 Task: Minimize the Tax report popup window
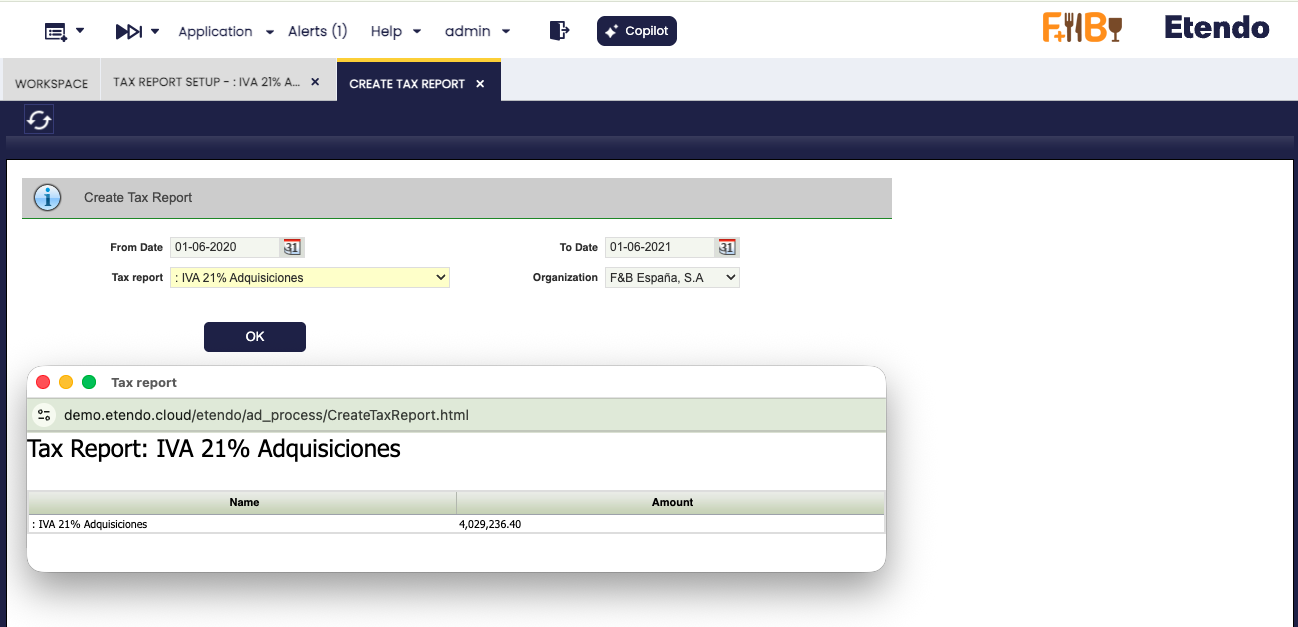click(66, 382)
